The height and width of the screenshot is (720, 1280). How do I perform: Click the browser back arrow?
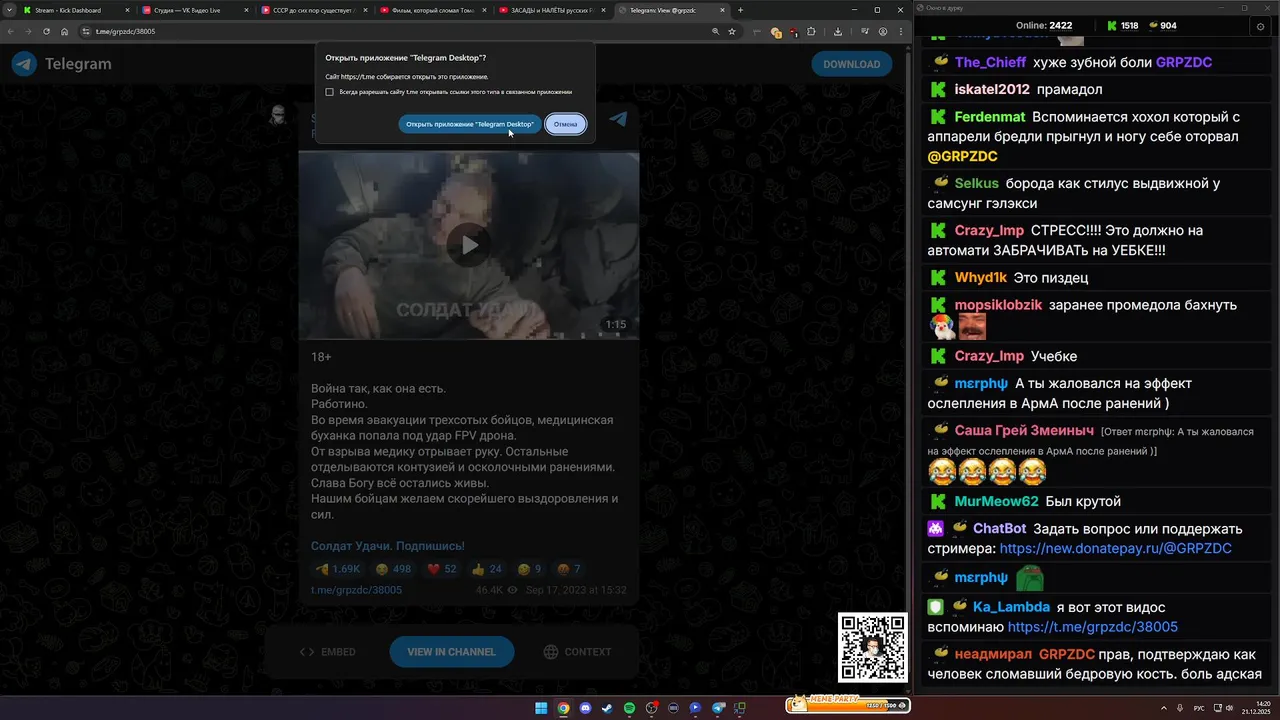pyautogui.click(x=11, y=31)
